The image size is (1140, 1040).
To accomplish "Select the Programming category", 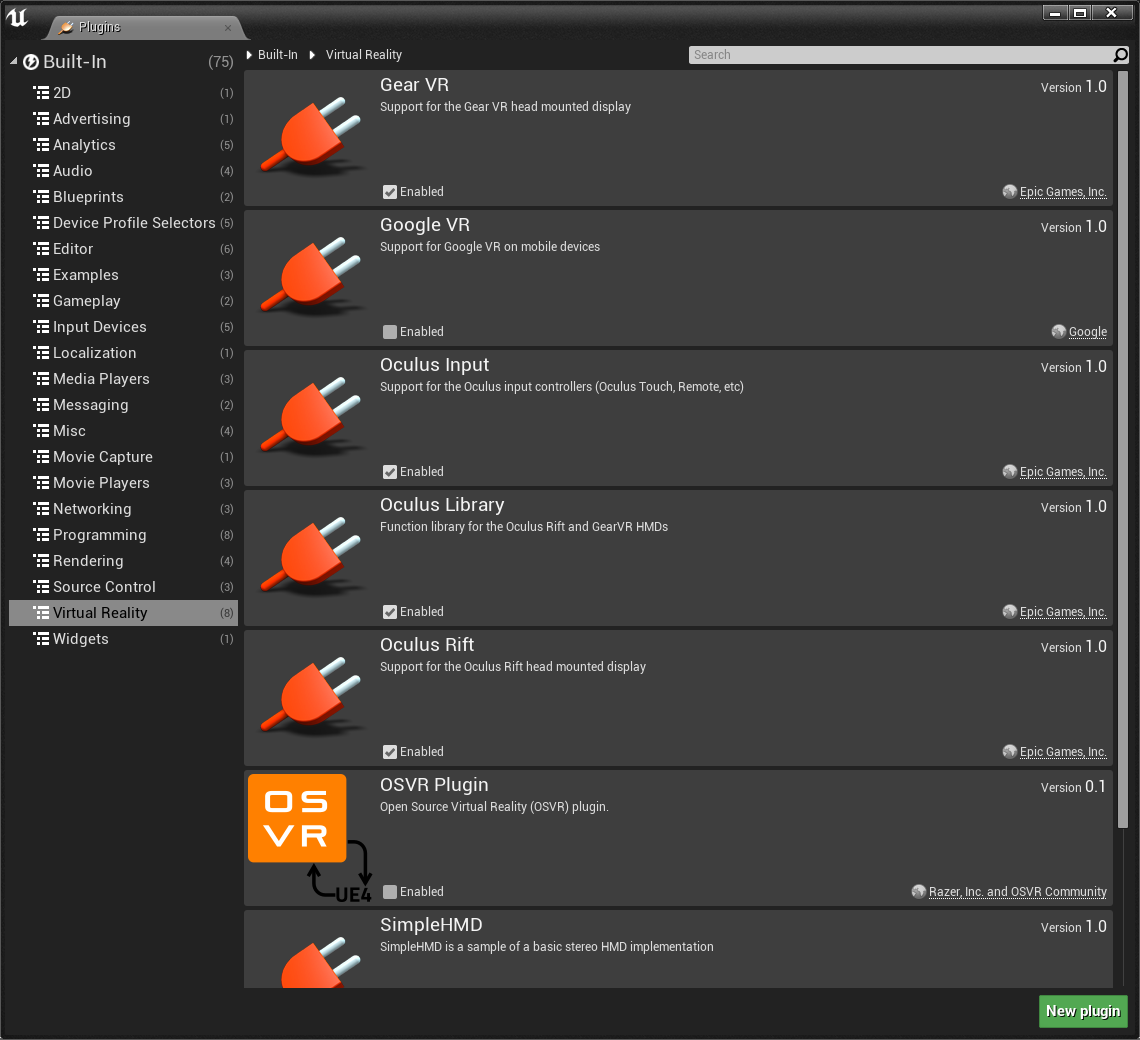I will tap(123, 535).
